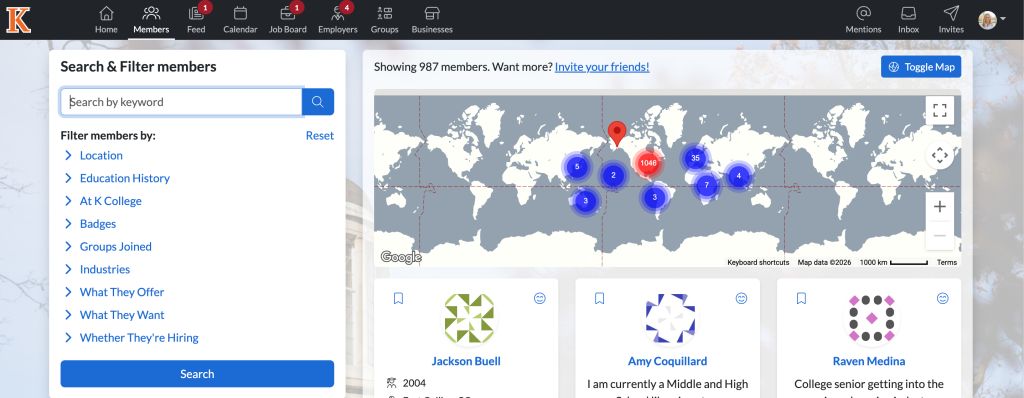The image size is (1024, 398).
Task: Open Amy Coquillard's avatar
Action: 671,318
